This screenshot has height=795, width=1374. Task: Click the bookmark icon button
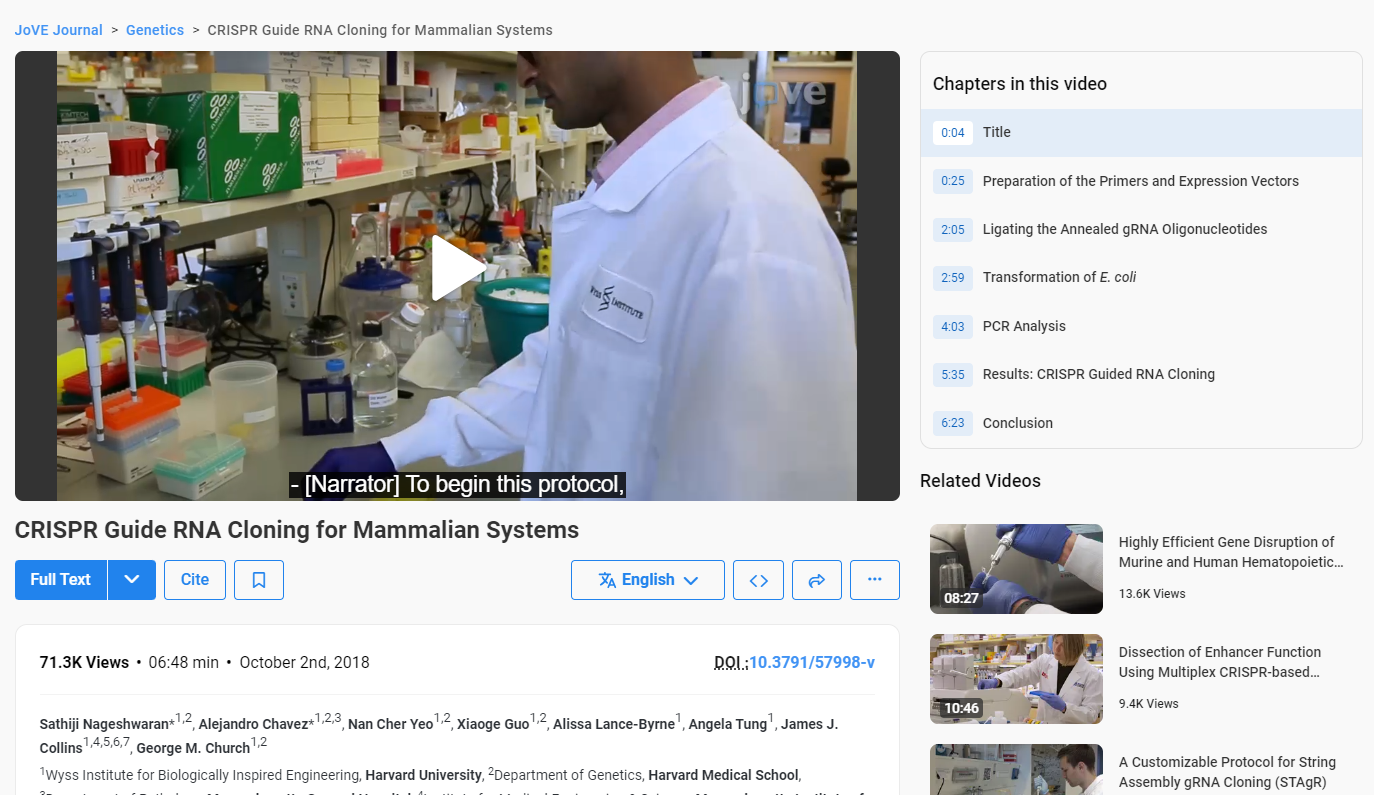[x=259, y=580]
